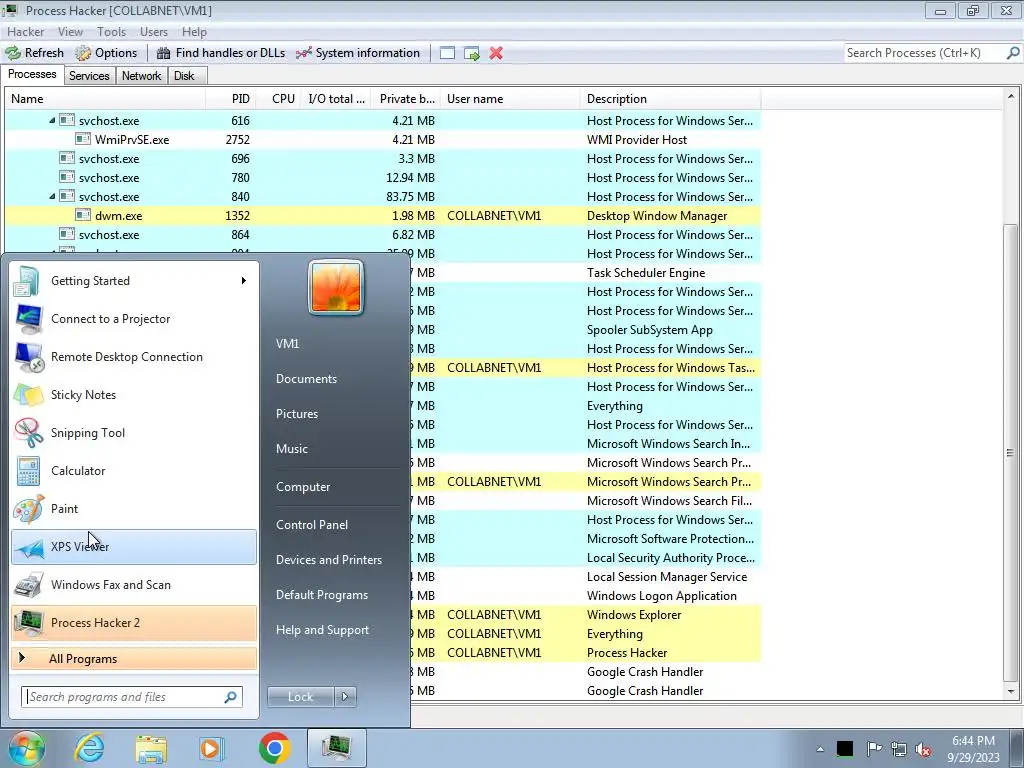Click the Search Processes field

pyautogui.click(x=925, y=53)
